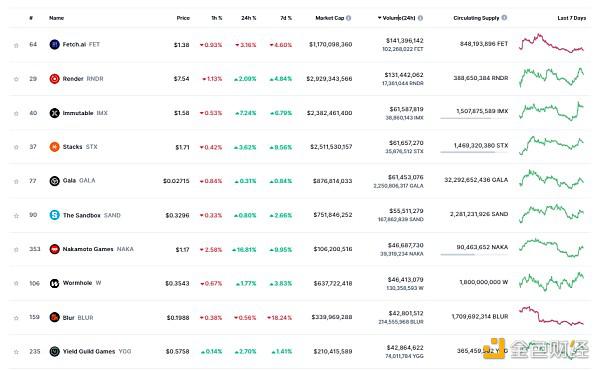Viewport: 600px width, 370px height.
Task: Star the Yield Guild Games row
Action: 16,352
